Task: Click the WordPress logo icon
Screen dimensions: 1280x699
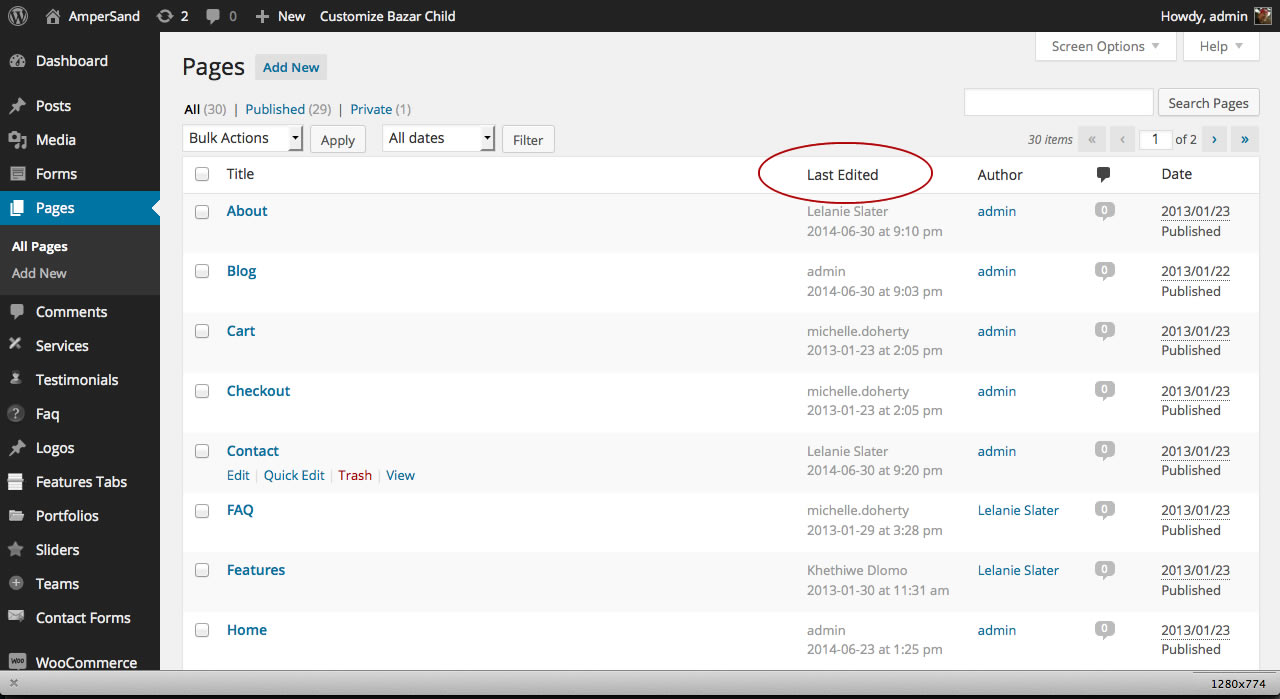Action: 18,16
